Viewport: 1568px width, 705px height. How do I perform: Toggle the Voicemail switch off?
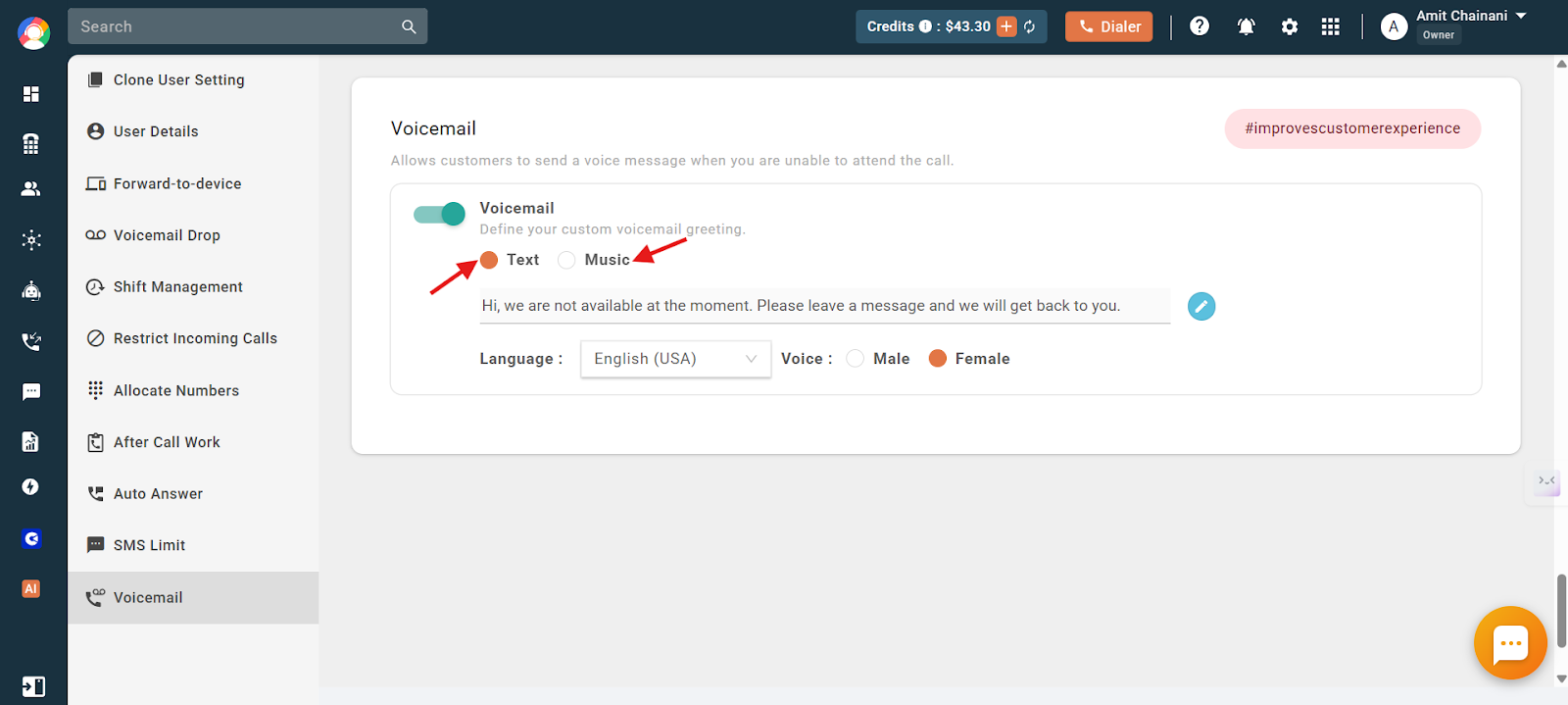pyautogui.click(x=439, y=214)
